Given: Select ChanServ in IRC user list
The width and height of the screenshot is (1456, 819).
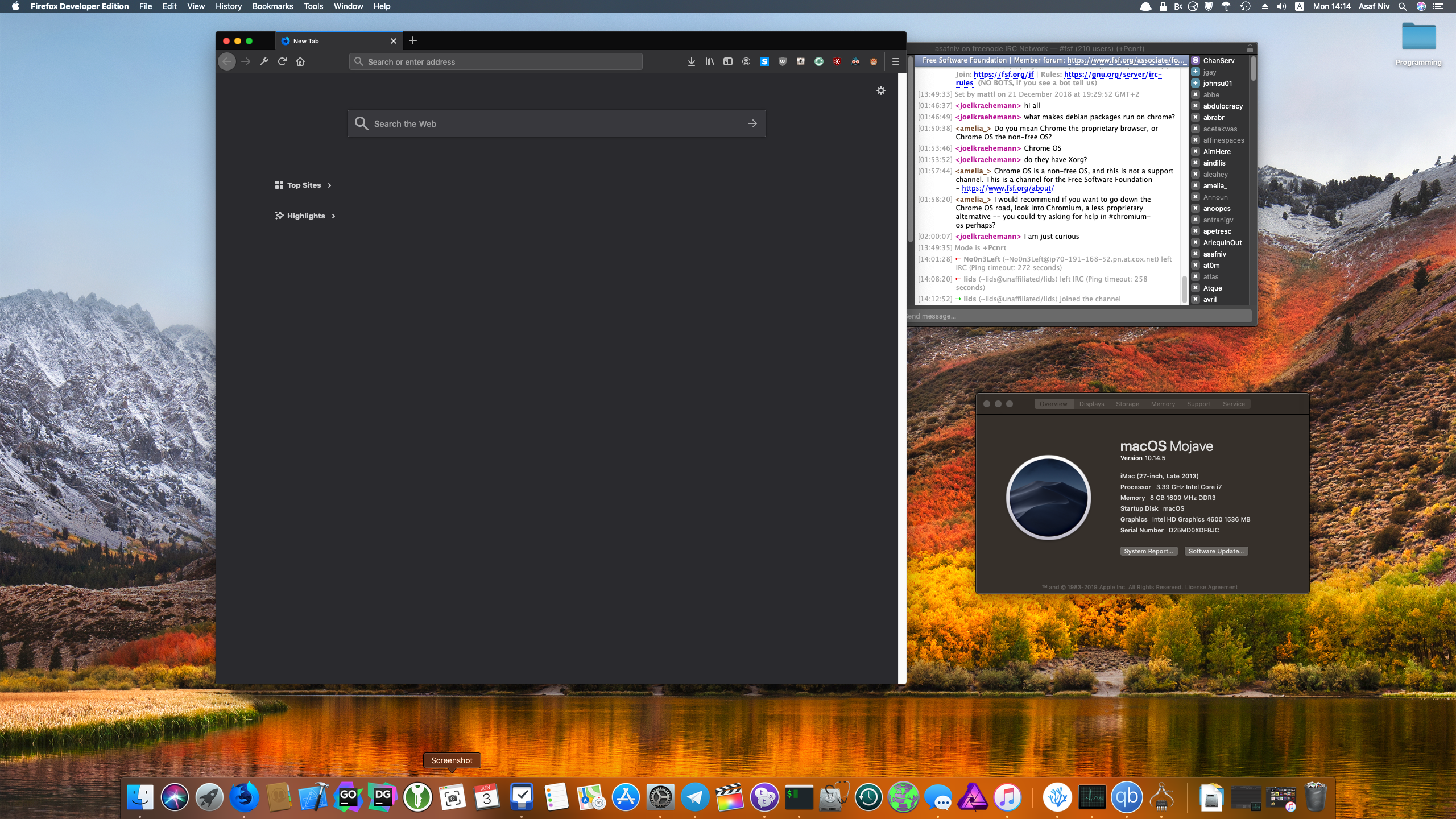Looking at the screenshot, I should click(1218, 60).
